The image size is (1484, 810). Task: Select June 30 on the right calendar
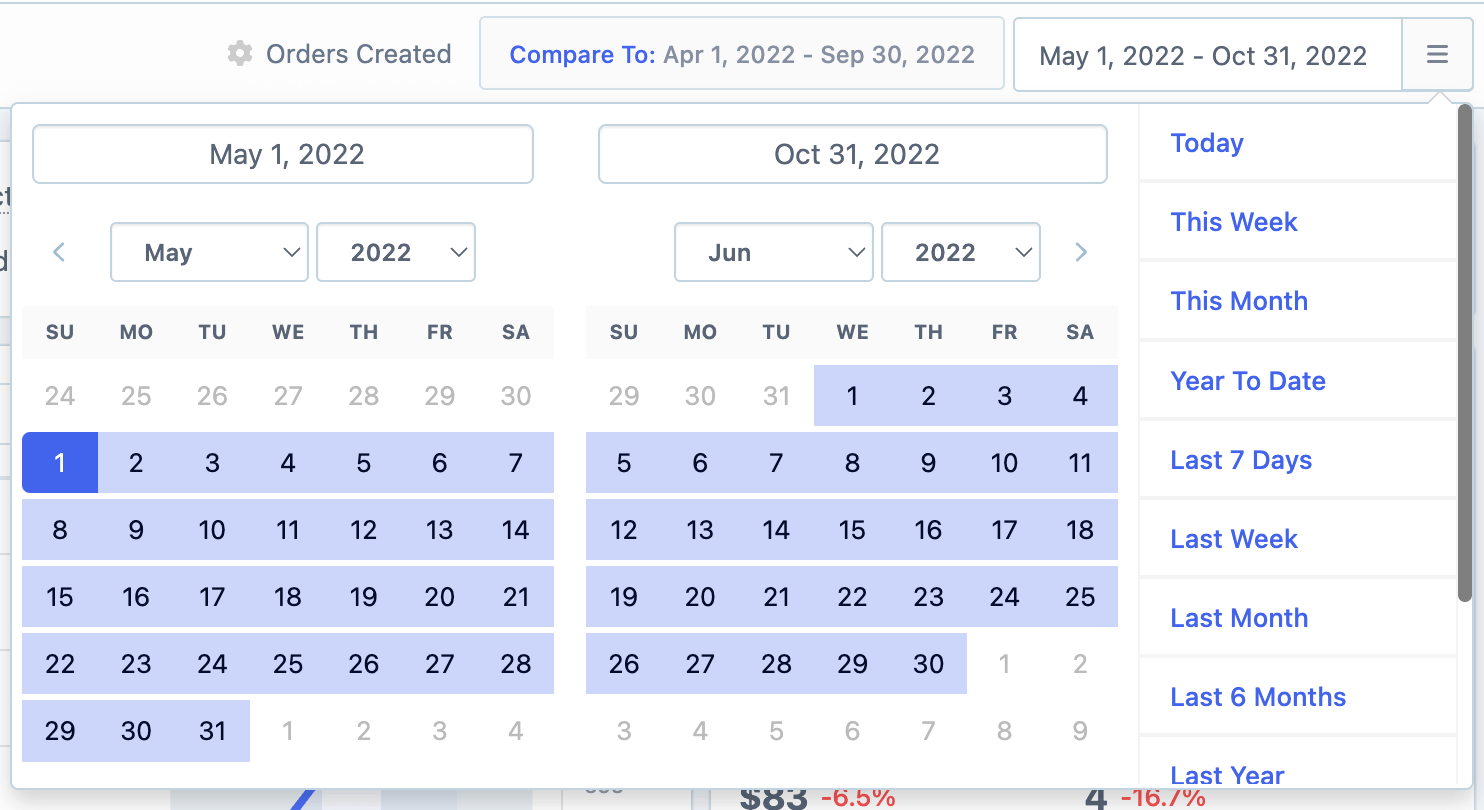[x=928, y=664]
